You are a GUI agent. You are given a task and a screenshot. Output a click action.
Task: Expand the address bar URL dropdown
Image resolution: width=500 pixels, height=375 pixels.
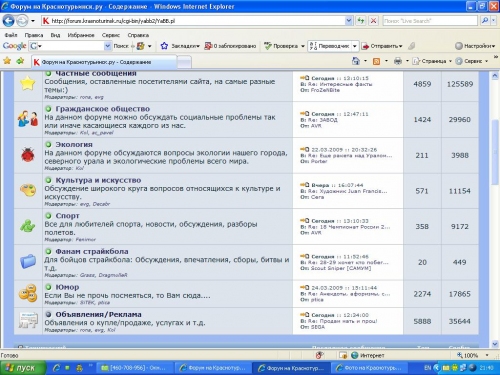348,21
